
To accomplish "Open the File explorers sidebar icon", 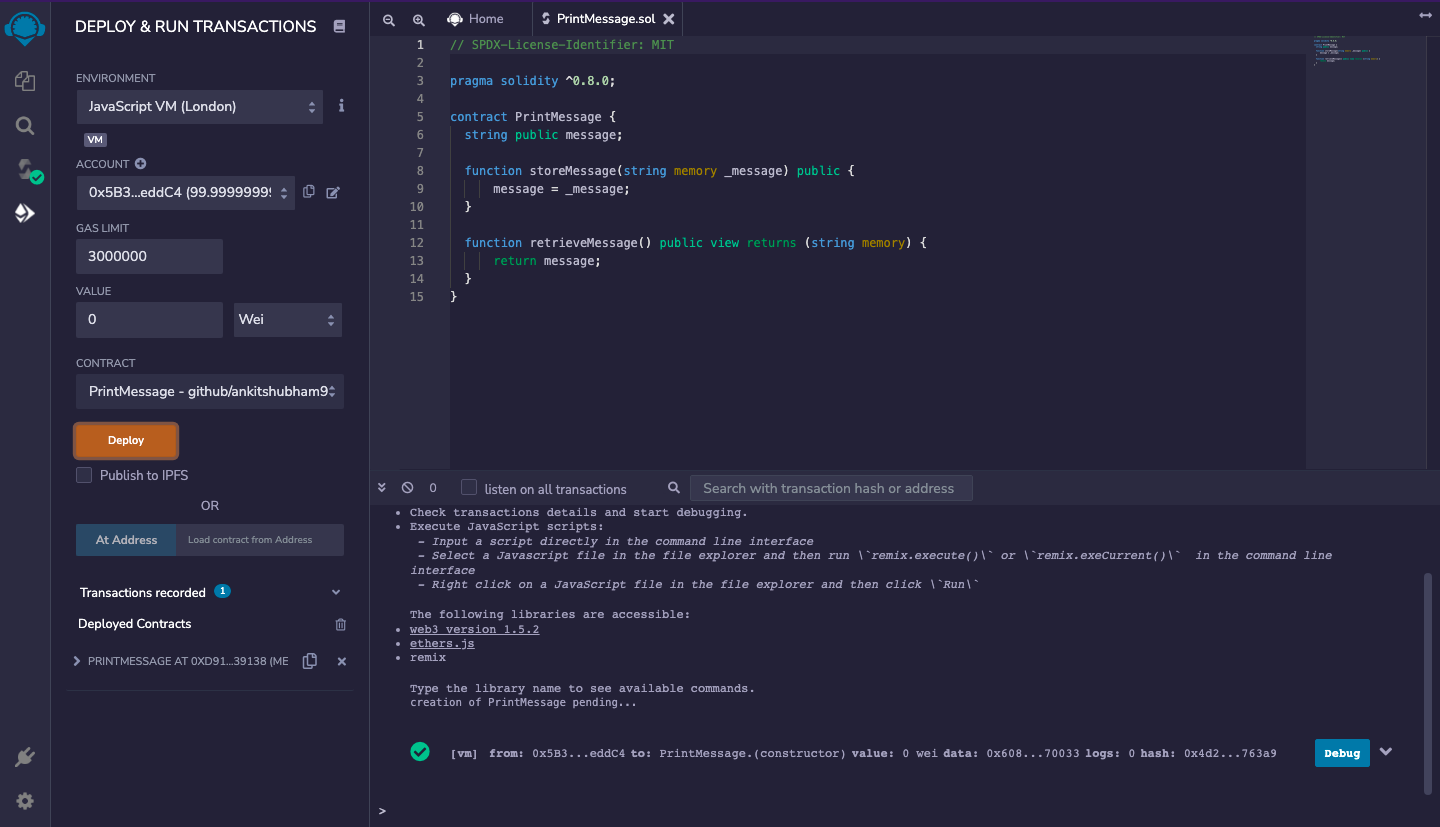I will click(25, 81).
